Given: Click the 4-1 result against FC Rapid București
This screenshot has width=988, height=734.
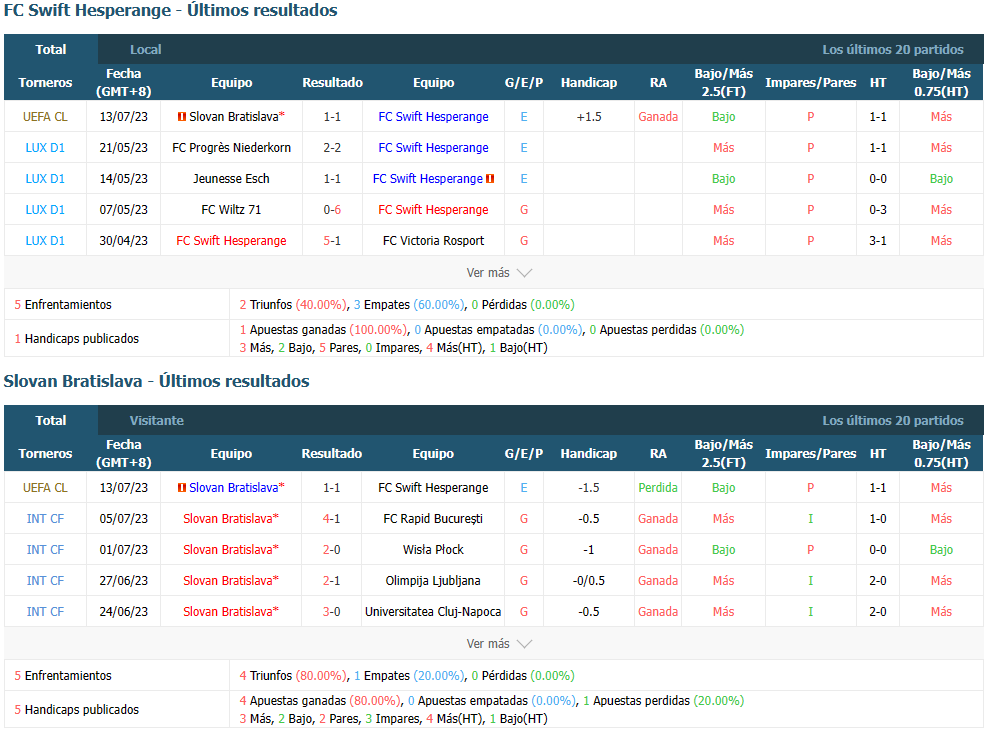Looking at the screenshot, I should [x=331, y=519].
